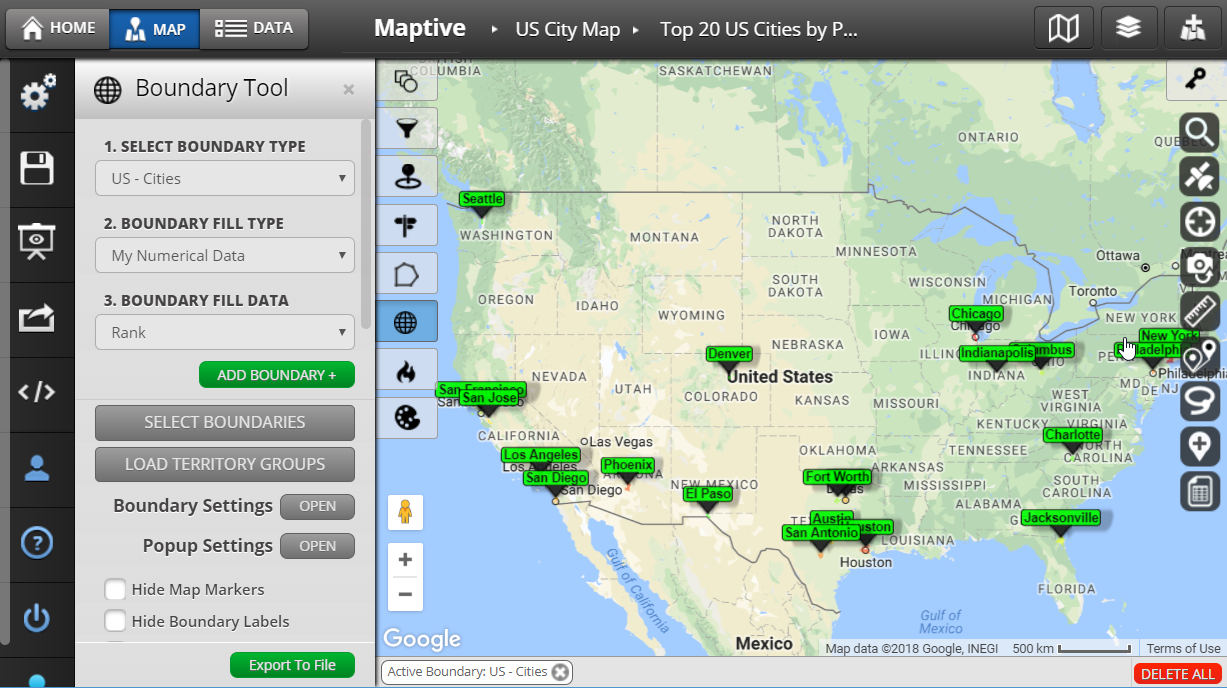
Task: Open the Boundary Fill Type dropdown
Action: (x=225, y=256)
